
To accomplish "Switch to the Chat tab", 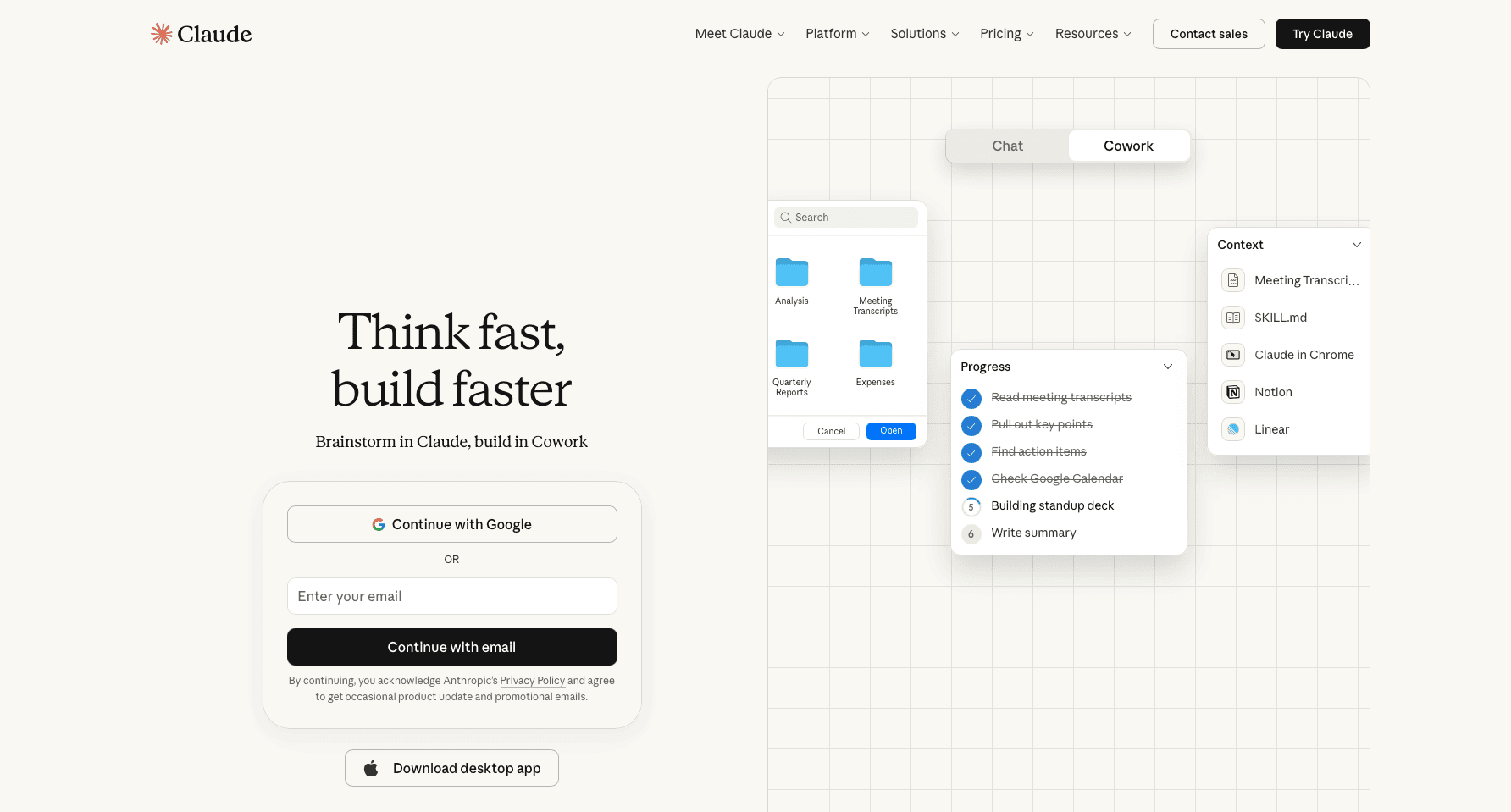I will (x=1008, y=146).
